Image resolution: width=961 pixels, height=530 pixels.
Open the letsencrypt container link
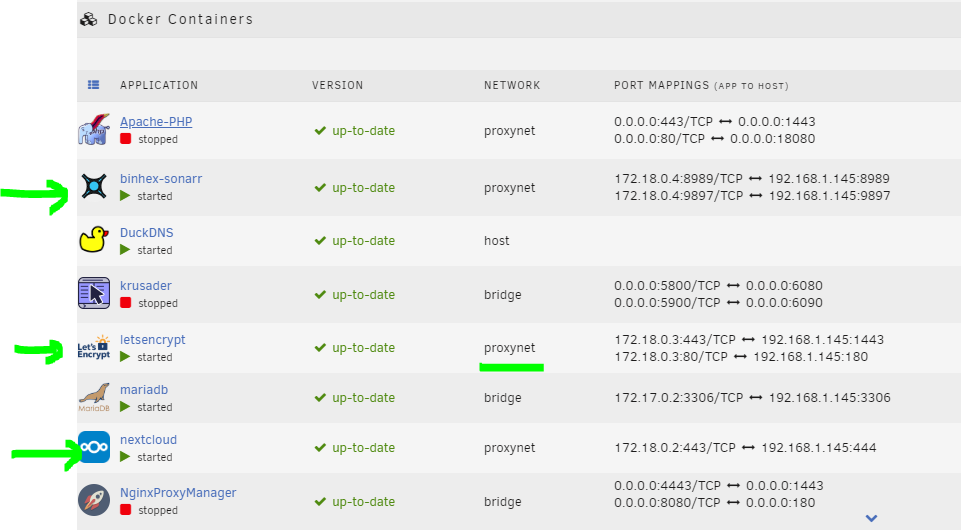click(x=153, y=339)
